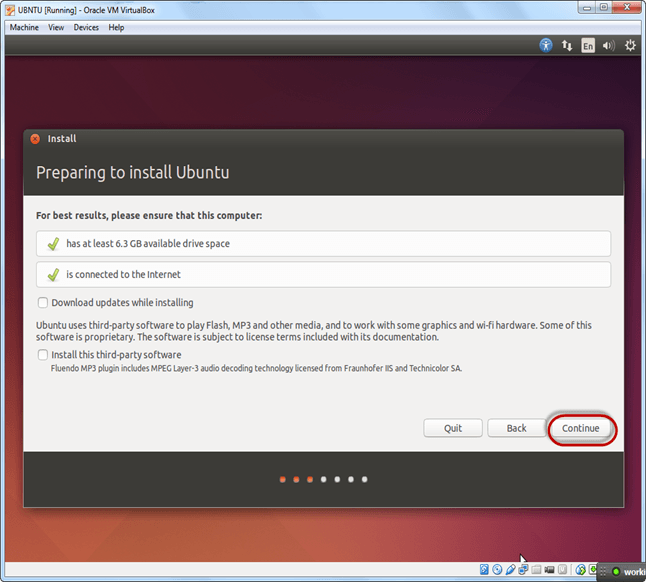Screen dimensions: 646x582
Task: Click the video capture status icon
Action: 549,569
